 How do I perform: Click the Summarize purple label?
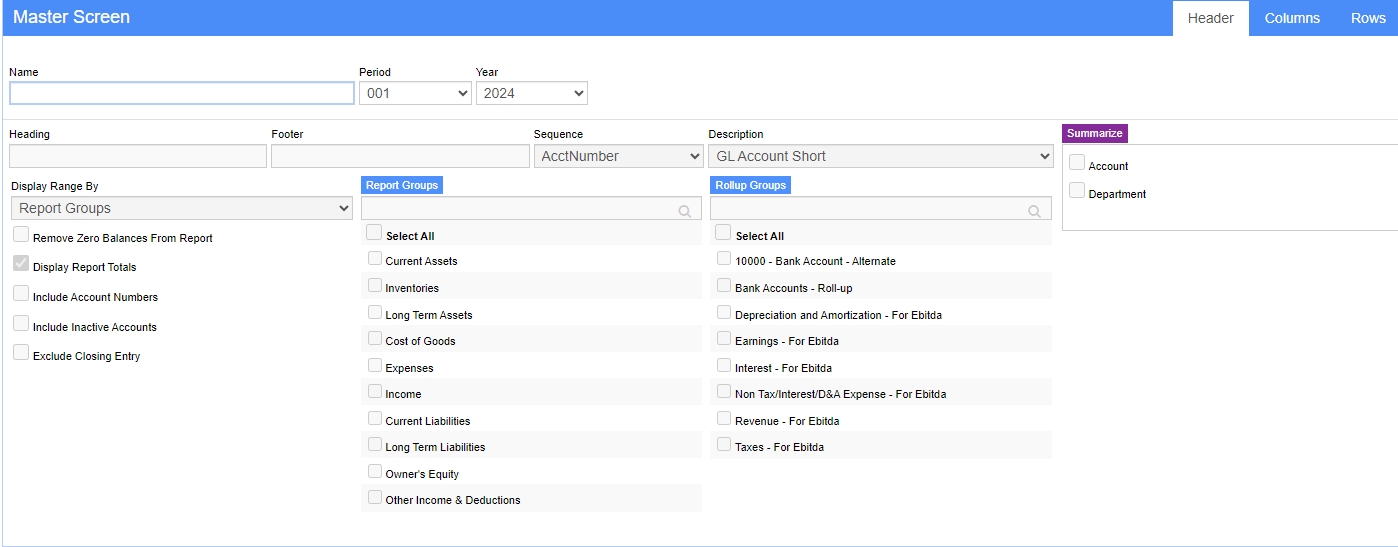(1095, 133)
